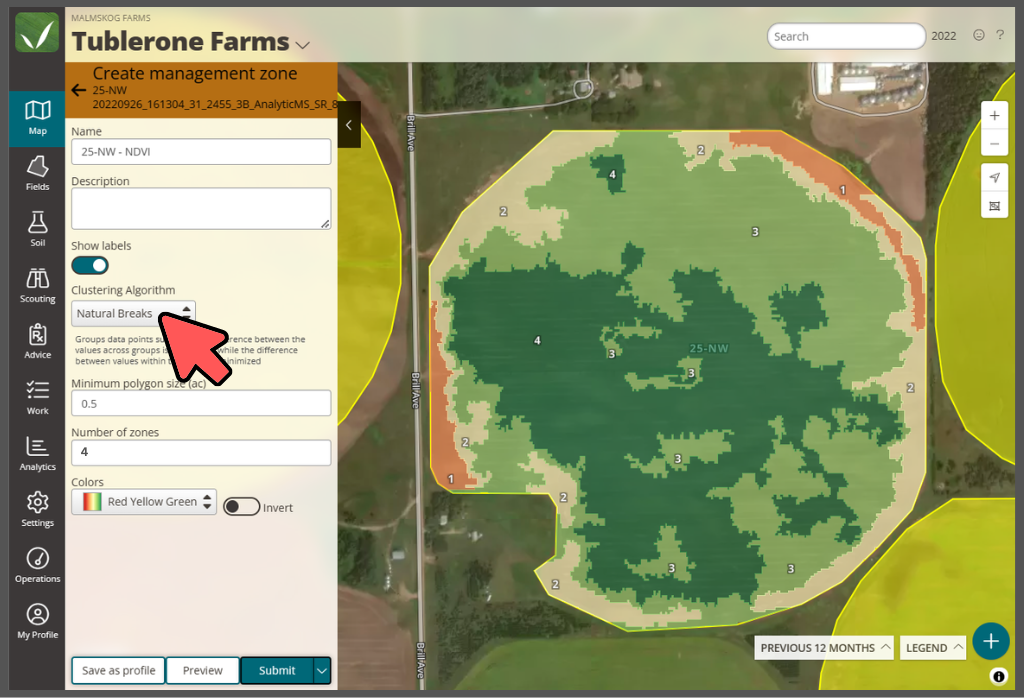
Task: Click Save as profile
Action: pyautogui.click(x=118, y=671)
